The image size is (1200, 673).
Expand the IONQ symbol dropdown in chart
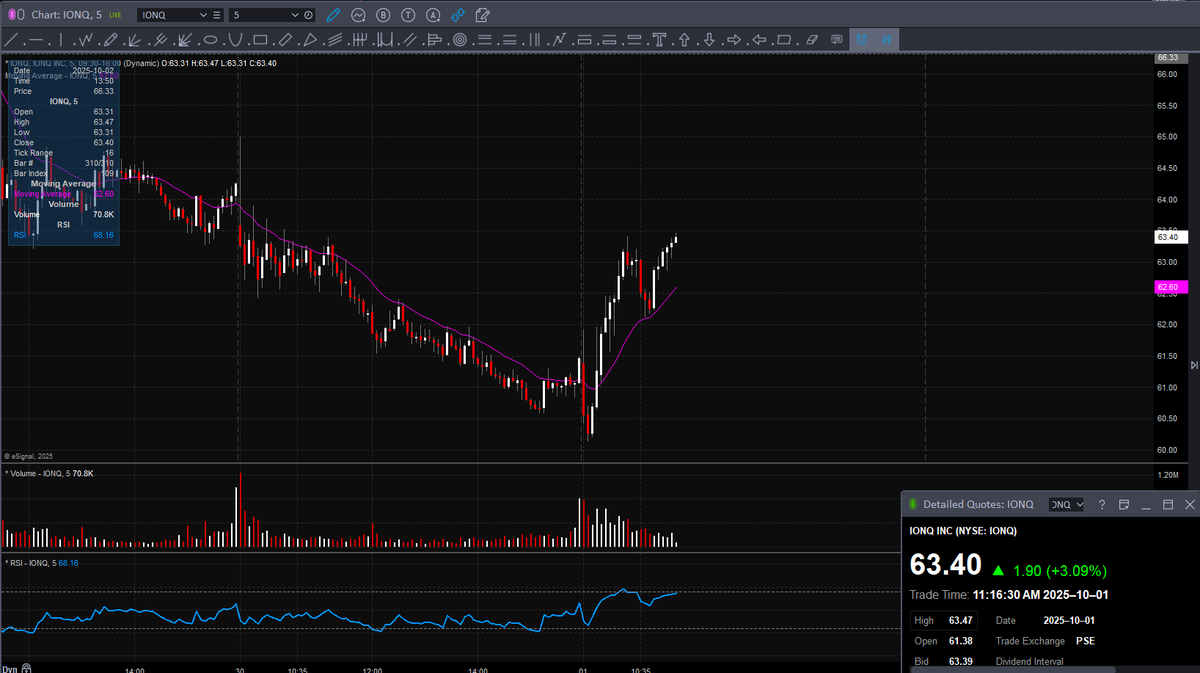click(204, 16)
